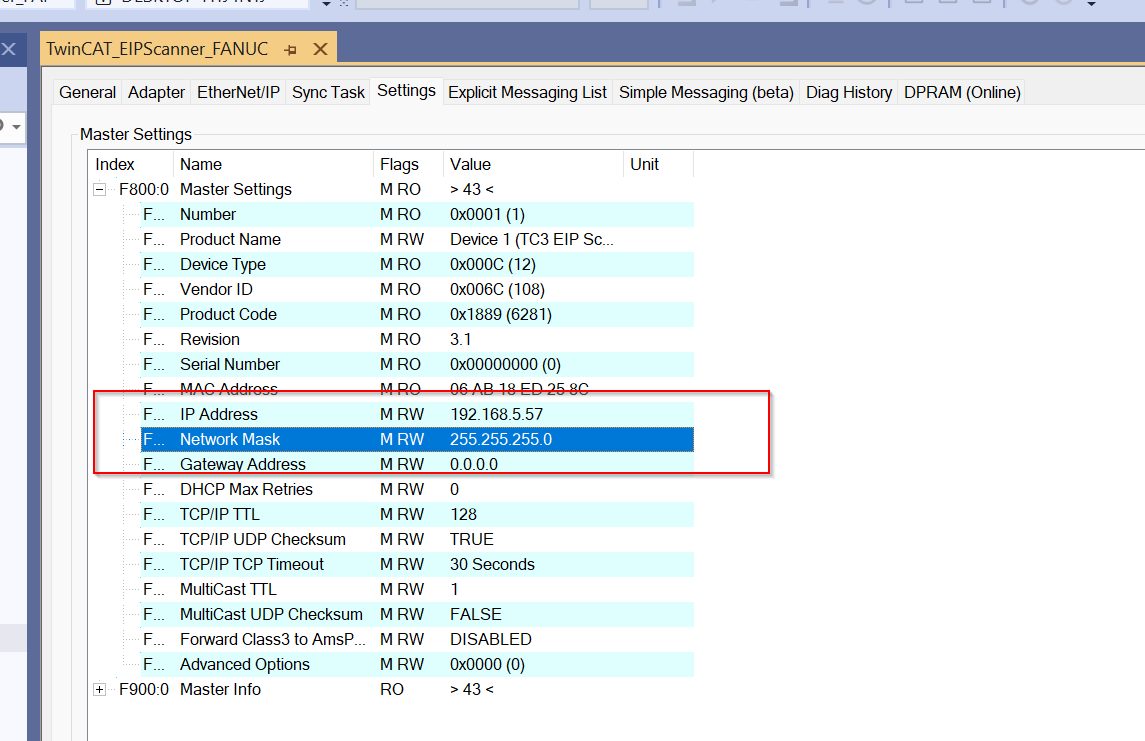Select the Product Name row
This screenshot has height=741, width=1145.
click(417, 239)
